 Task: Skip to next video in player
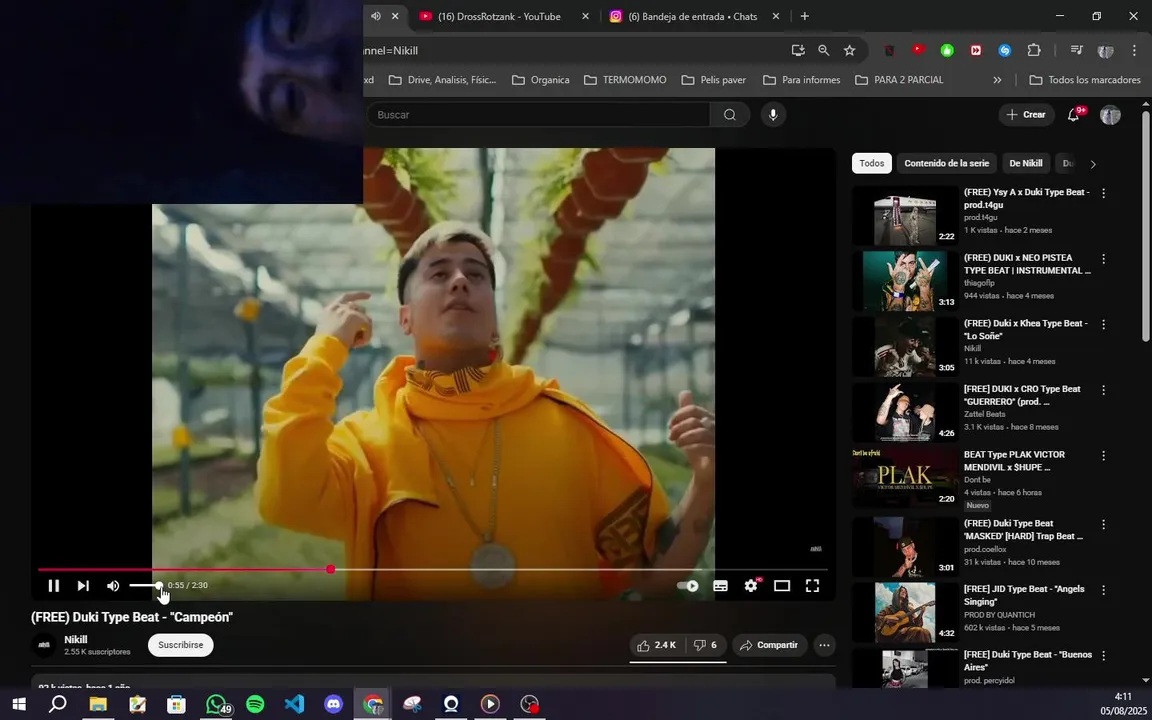pos(83,586)
